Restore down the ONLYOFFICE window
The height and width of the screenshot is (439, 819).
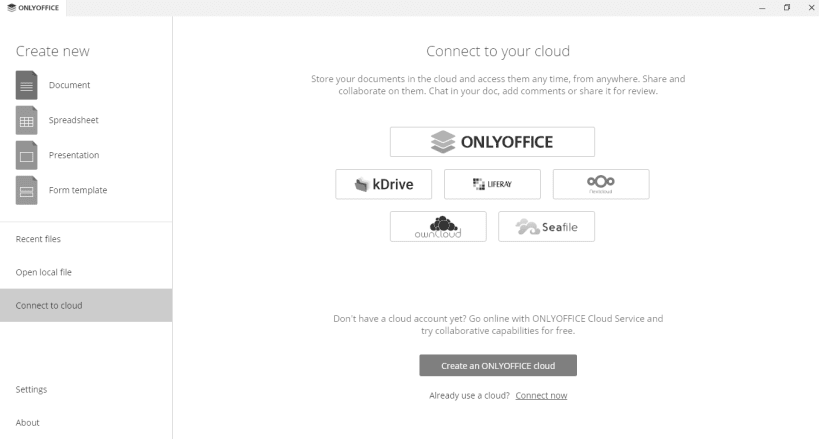787,8
